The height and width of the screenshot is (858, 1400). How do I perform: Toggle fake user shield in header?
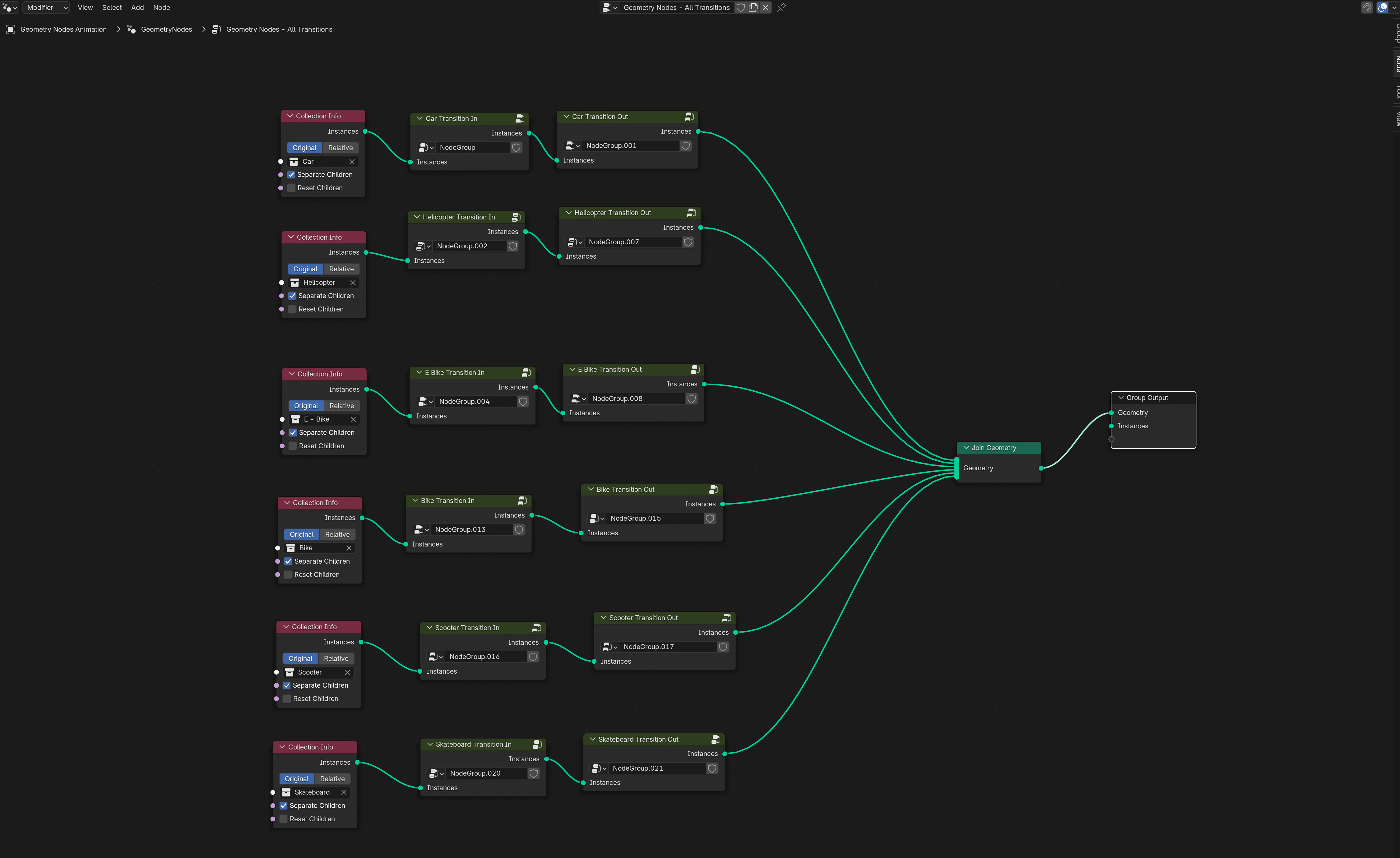click(741, 7)
